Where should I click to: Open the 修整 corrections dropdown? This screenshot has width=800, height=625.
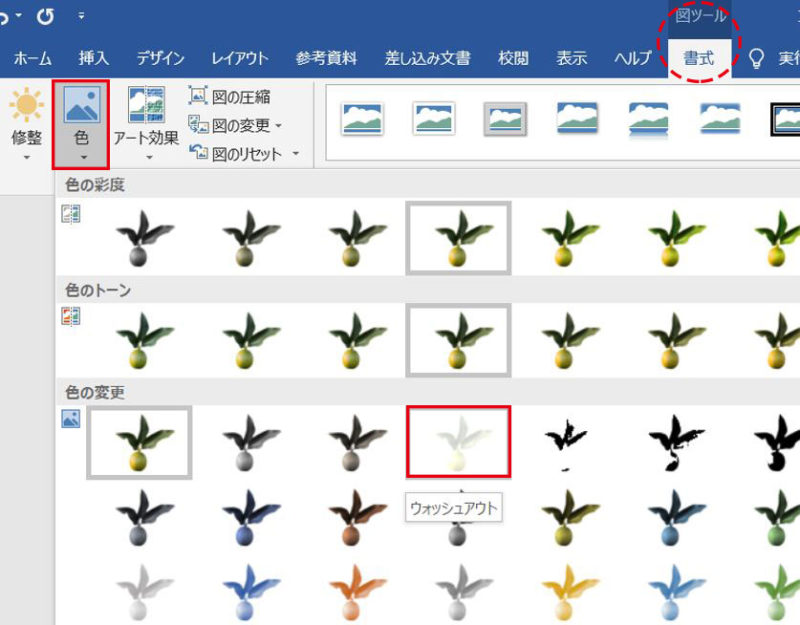click(x=27, y=124)
